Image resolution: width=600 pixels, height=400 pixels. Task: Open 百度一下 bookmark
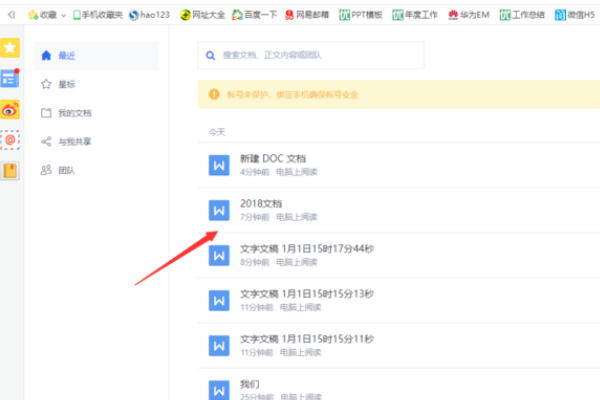coord(254,15)
